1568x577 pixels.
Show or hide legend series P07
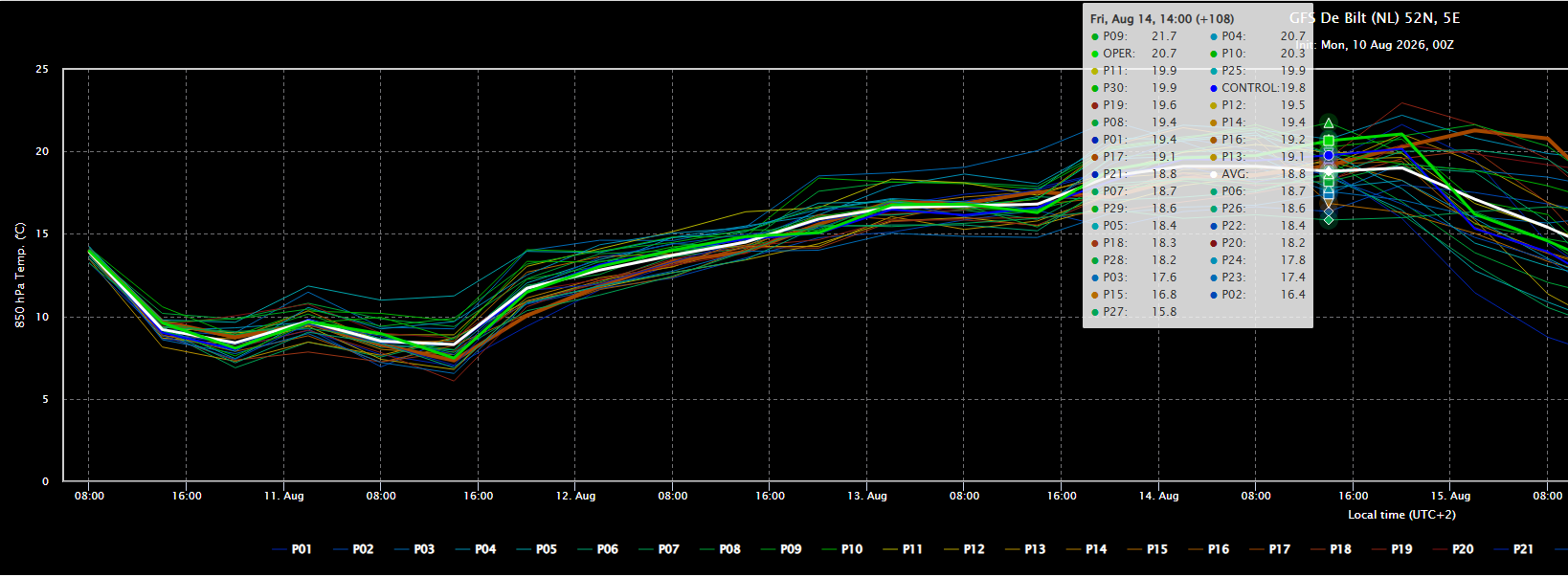click(x=660, y=549)
